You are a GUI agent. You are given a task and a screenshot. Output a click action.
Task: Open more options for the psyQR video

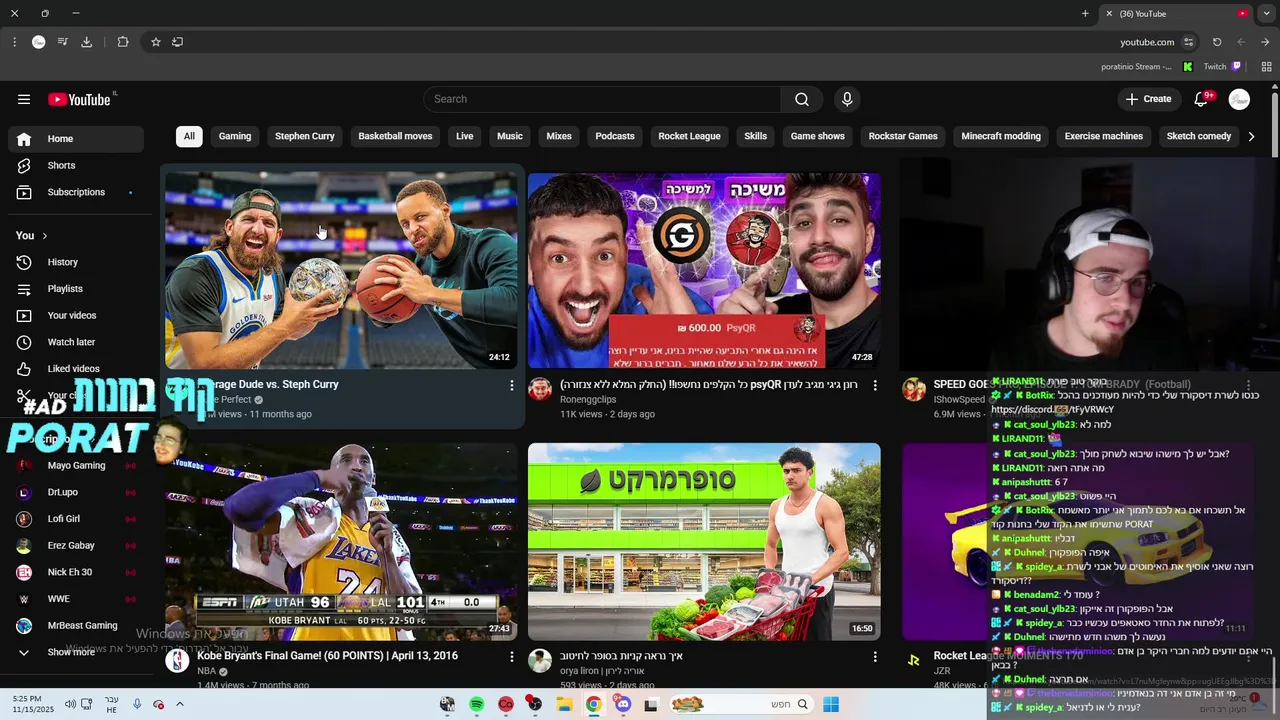pos(875,385)
